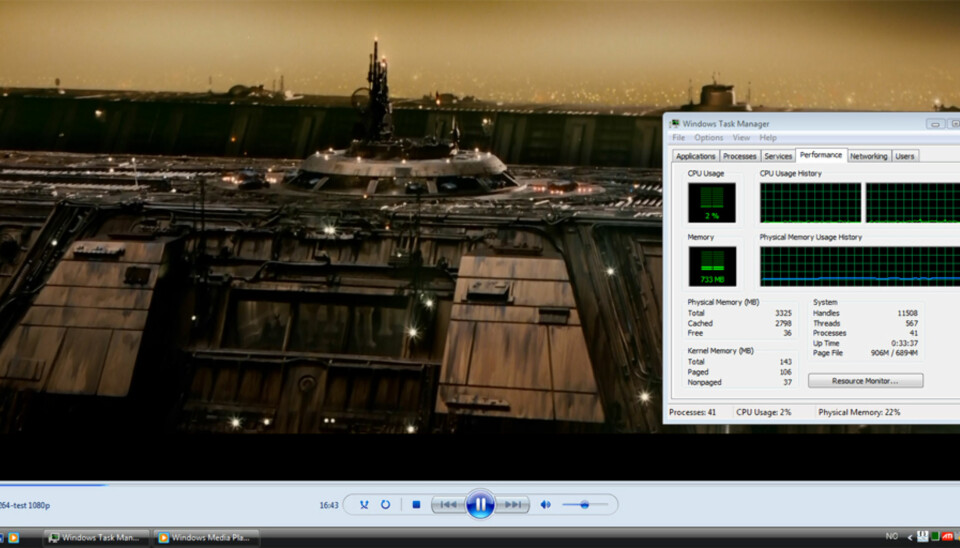This screenshot has height=548, width=960.
Task: Click the Page File value 906M / 6894M
Action: coord(894,353)
